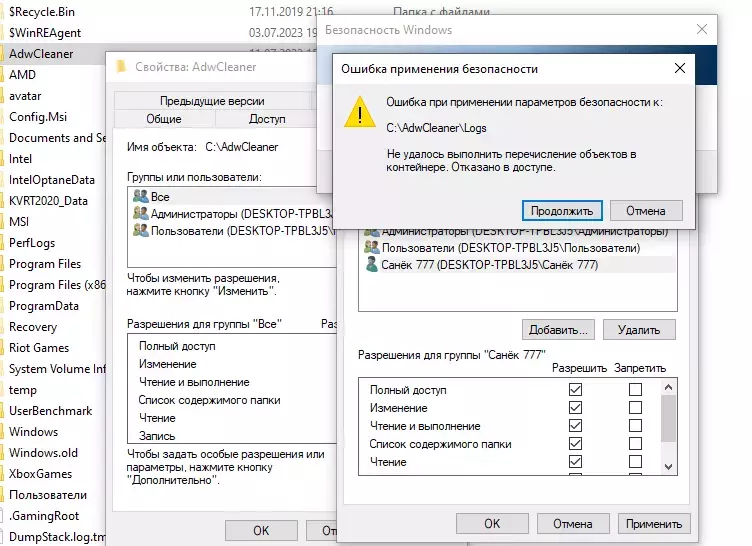Select temp folder in Explorer
The width and height of the screenshot is (752, 546).
tap(23, 390)
